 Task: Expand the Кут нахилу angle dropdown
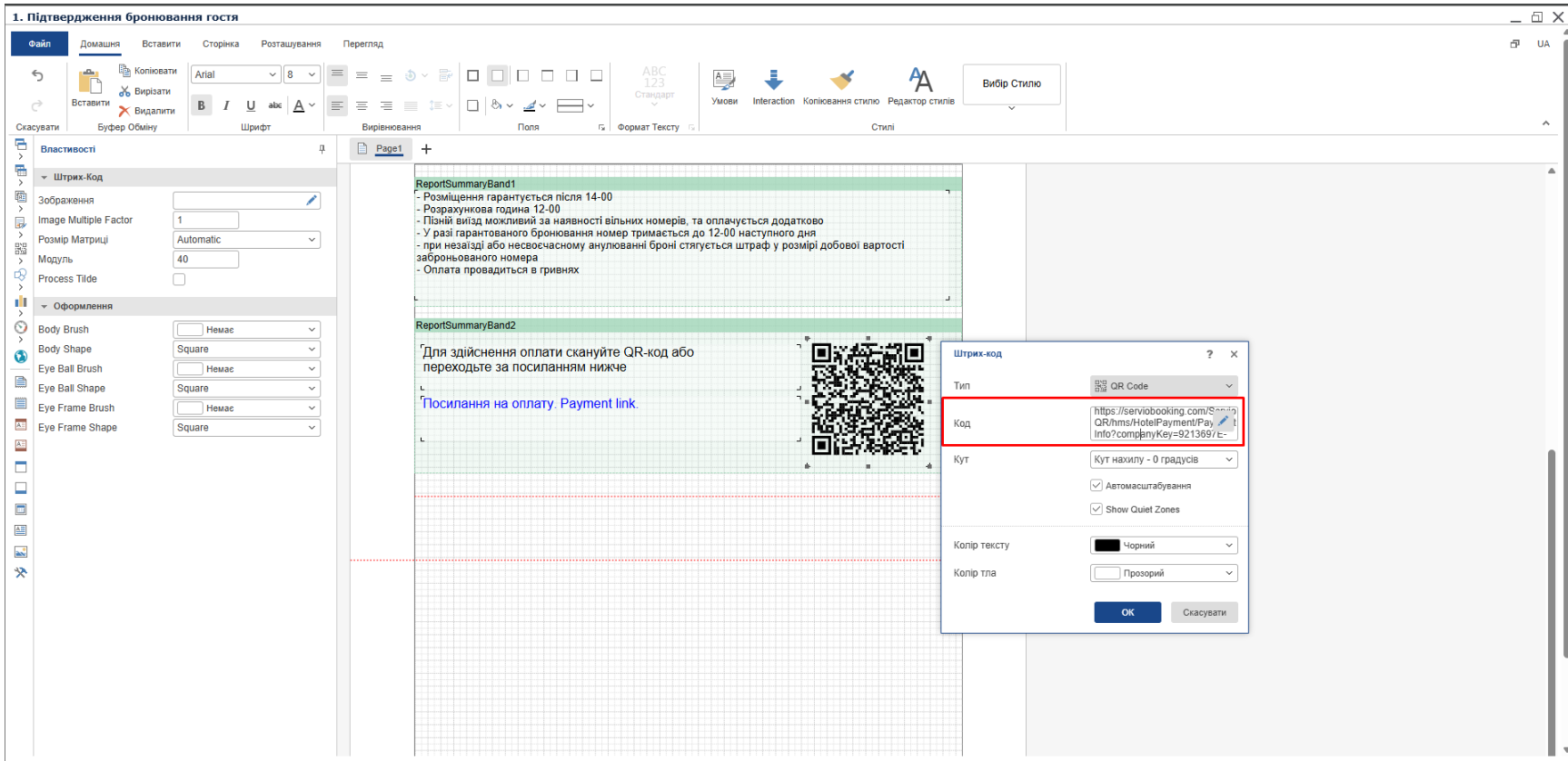click(1163, 460)
